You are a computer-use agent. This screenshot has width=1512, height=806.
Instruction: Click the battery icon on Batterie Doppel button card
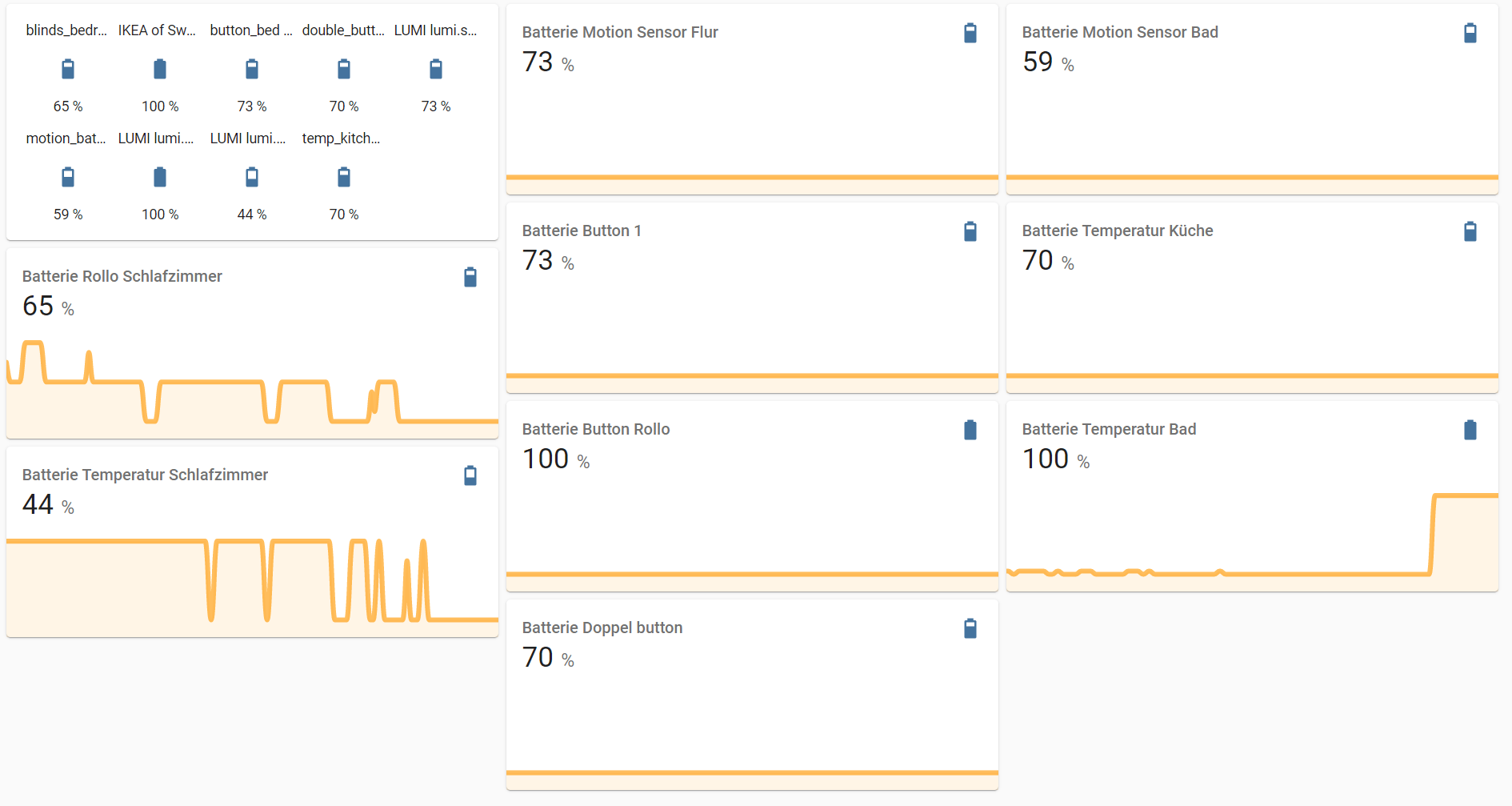click(x=970, y=628)
